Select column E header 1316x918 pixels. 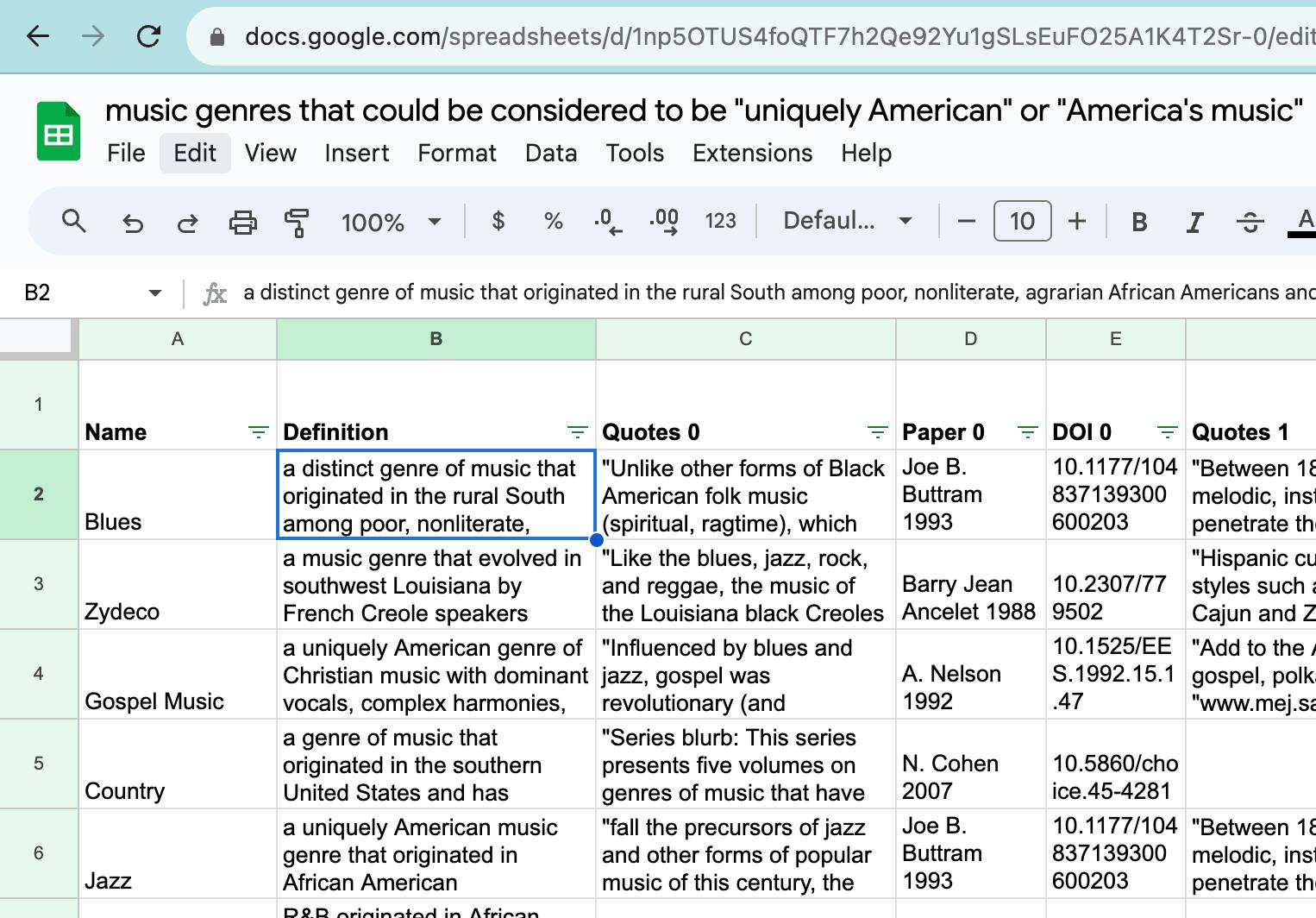click(x=1116, y=339)
